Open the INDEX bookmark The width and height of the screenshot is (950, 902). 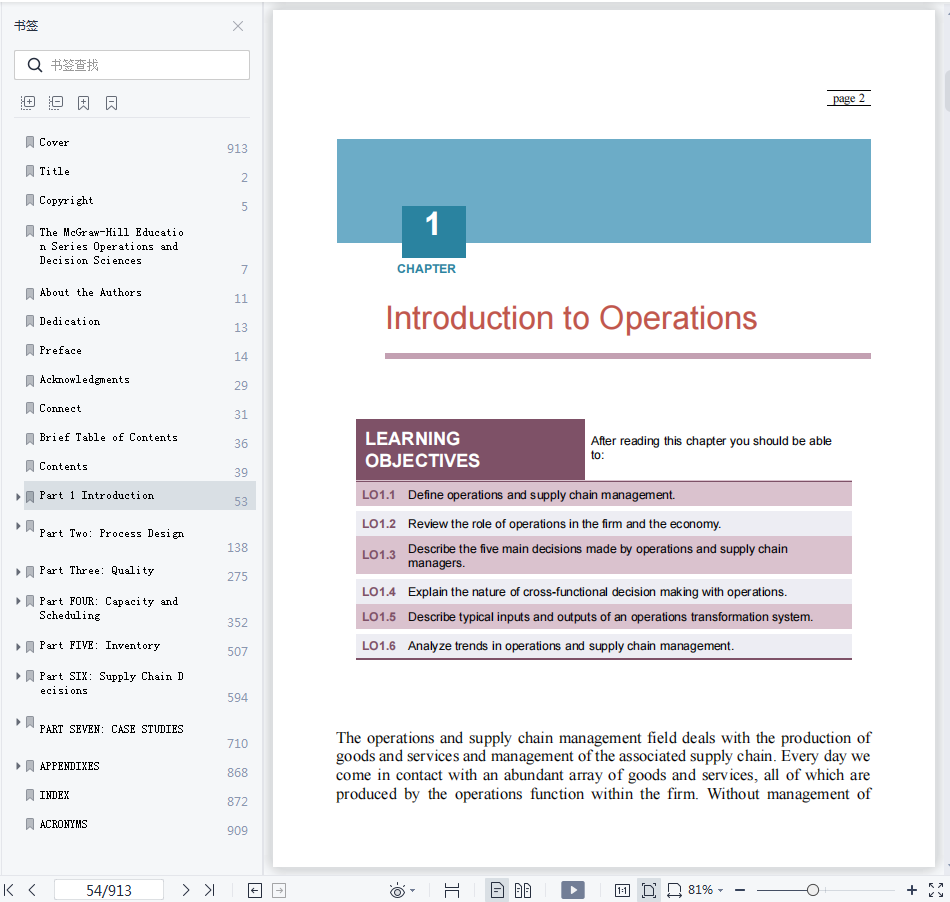(x=55, y=795)
